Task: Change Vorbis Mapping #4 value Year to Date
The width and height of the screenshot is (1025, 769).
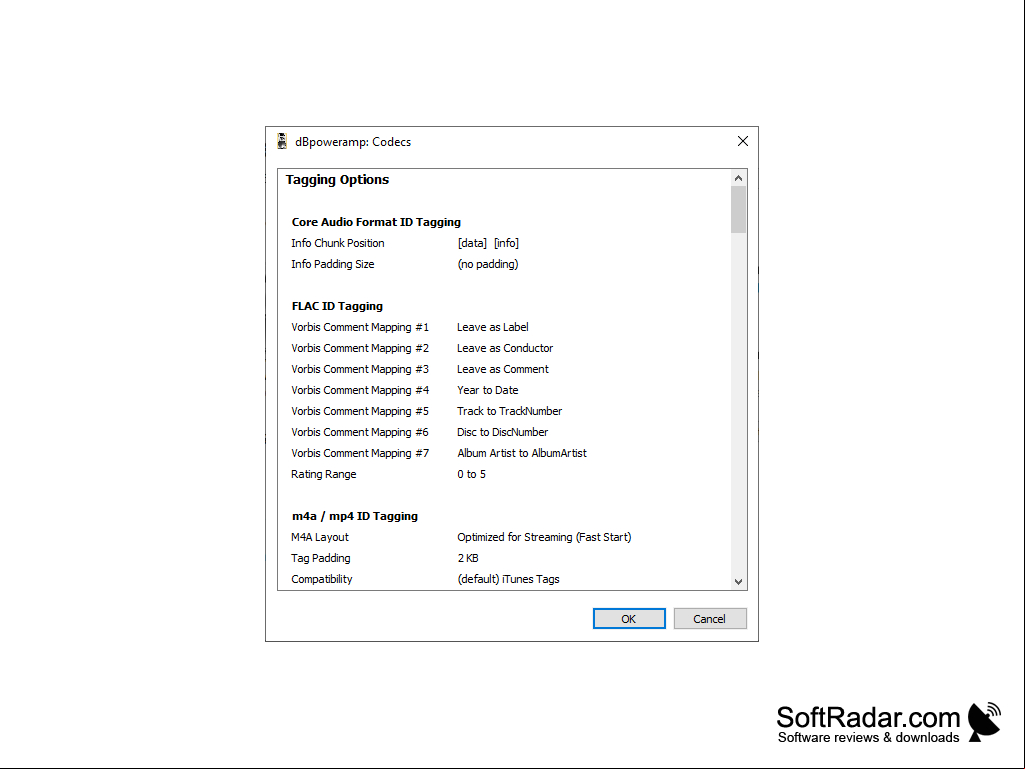Action: pyautogui.click(x=488, y=390)
